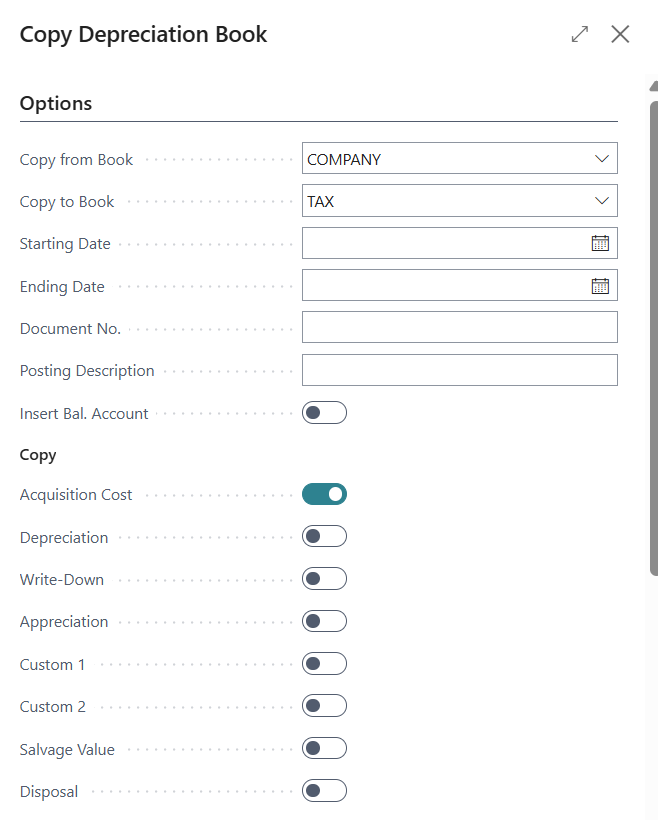
Task: Turn on the Disposal toggle
Action: click(x=324, y=791)
